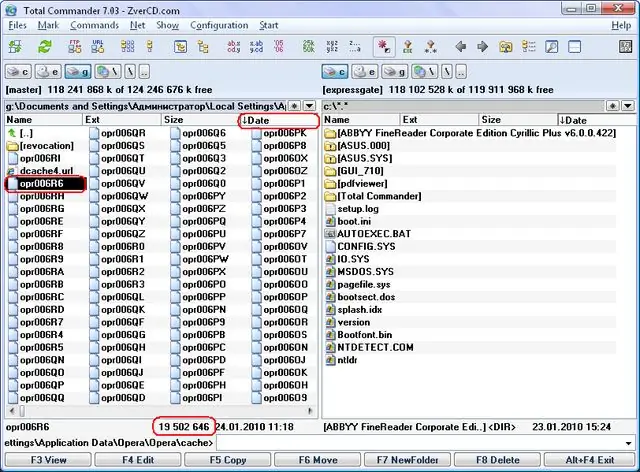Expand right panel path history dropdown arrow
Image resolution: width=640 pixels, height=472 pixels.
coord(628,106)
